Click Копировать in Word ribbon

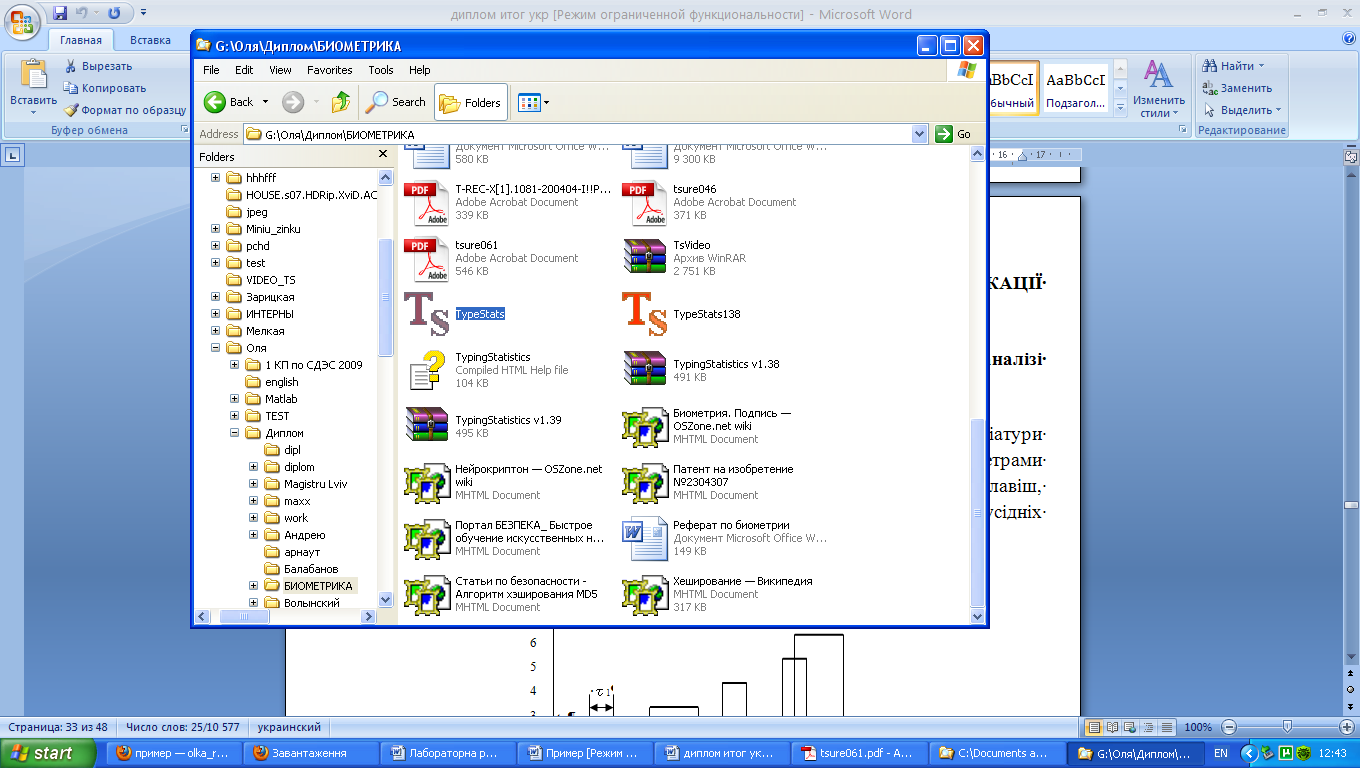pos(105,88)
